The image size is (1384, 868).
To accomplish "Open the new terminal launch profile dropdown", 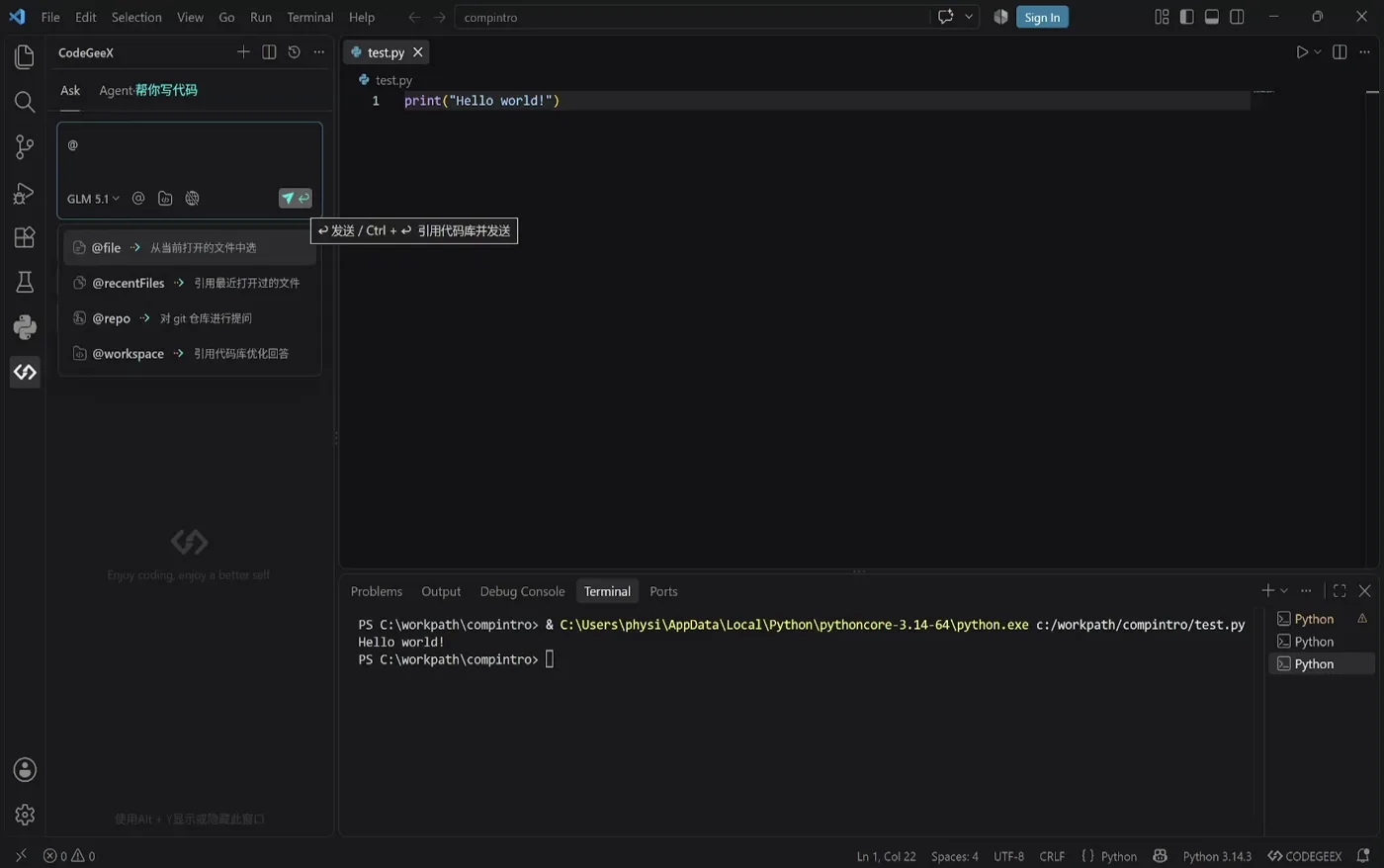I will (1284, 591).
